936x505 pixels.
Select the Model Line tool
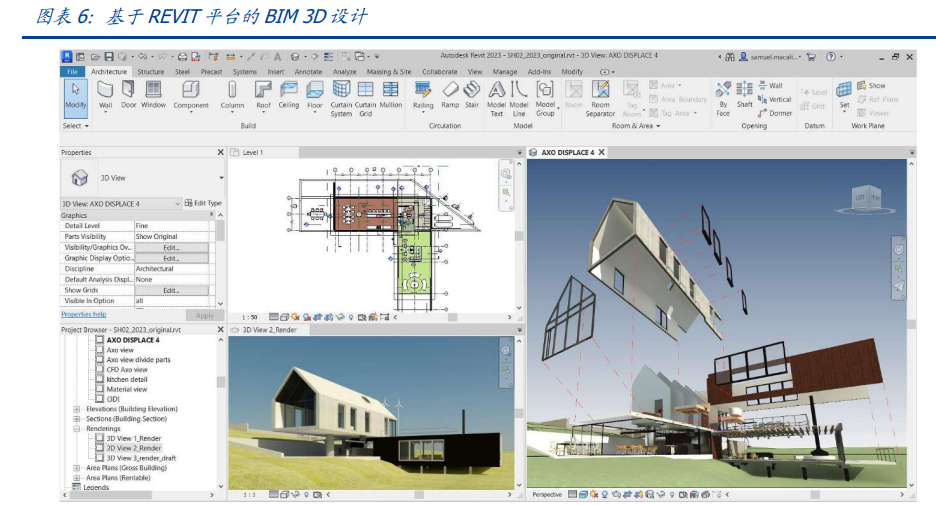[x=519, y=98]
